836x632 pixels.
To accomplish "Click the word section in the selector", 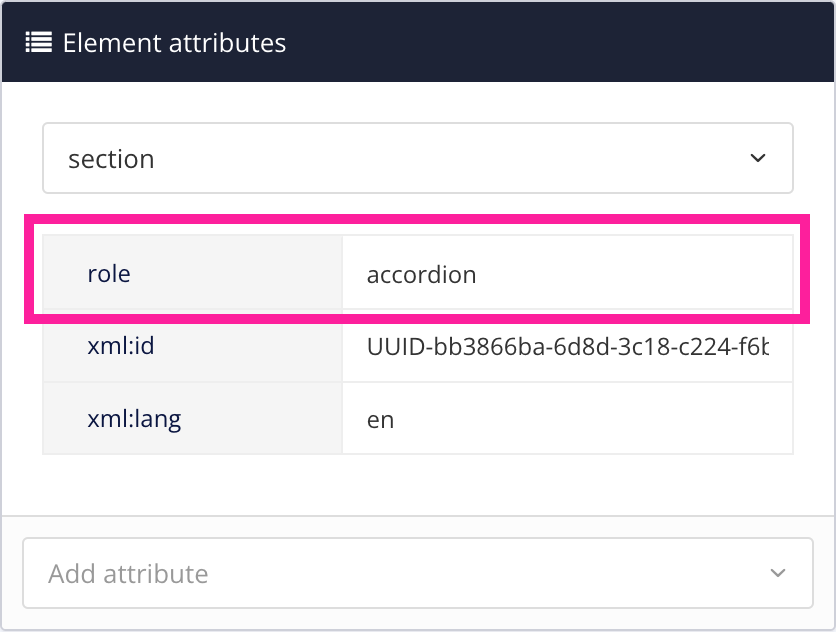I will [x=111, y=159].
